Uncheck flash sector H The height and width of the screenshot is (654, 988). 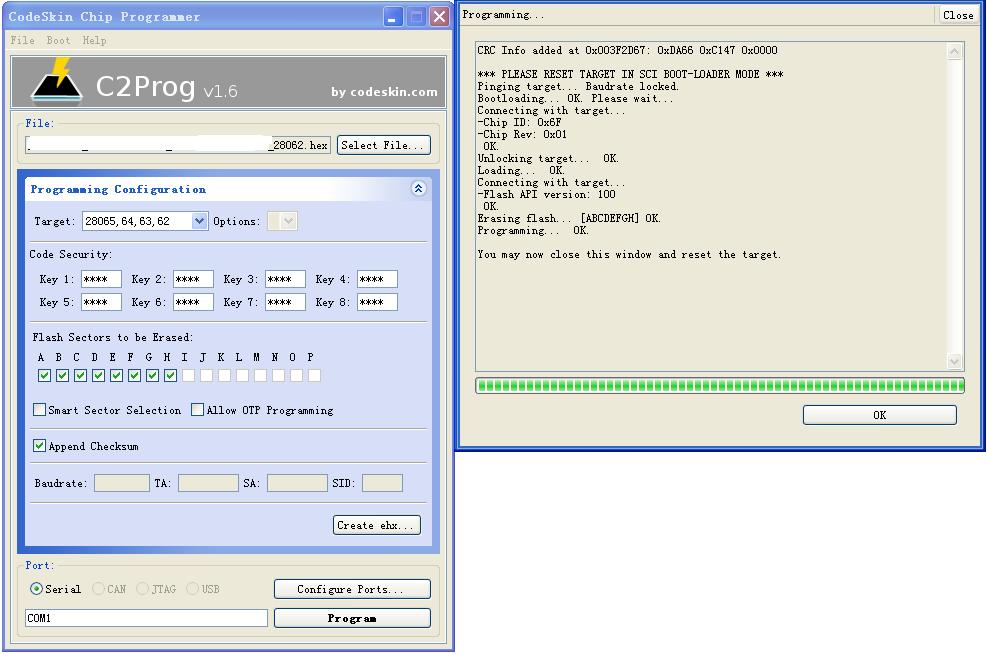(170, 376)
